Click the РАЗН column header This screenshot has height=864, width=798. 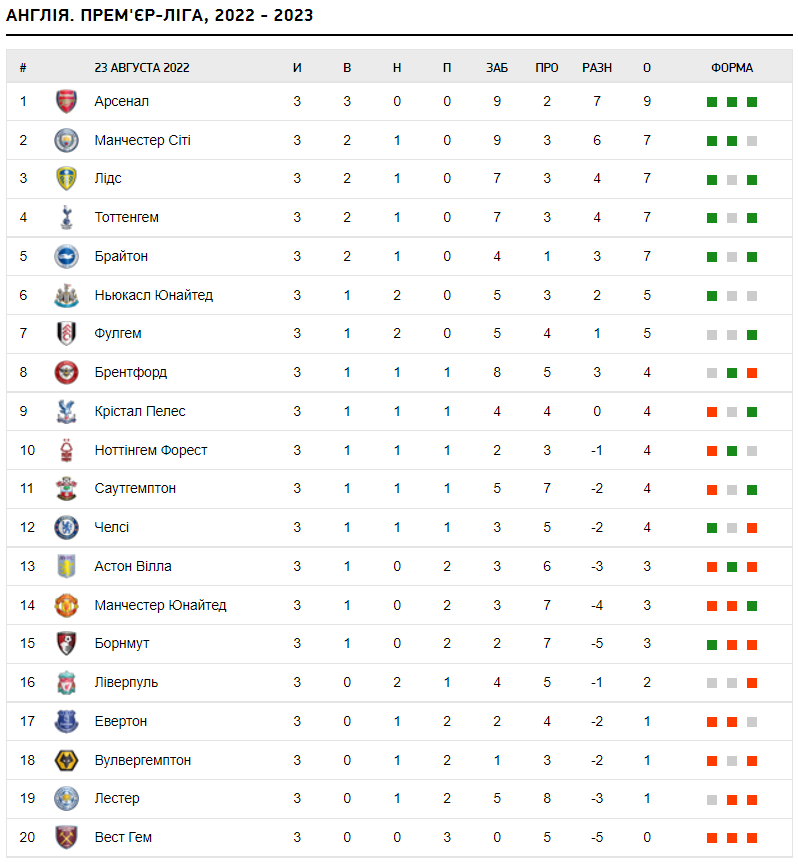pos(597,68)
